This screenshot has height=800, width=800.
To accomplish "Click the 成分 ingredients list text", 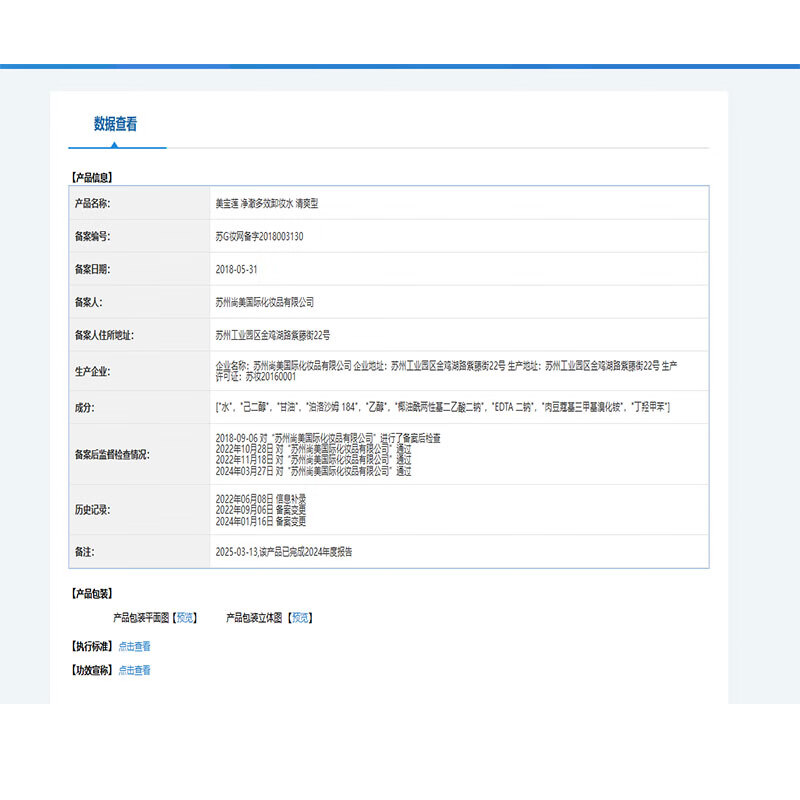I will [x=442, y=407].
